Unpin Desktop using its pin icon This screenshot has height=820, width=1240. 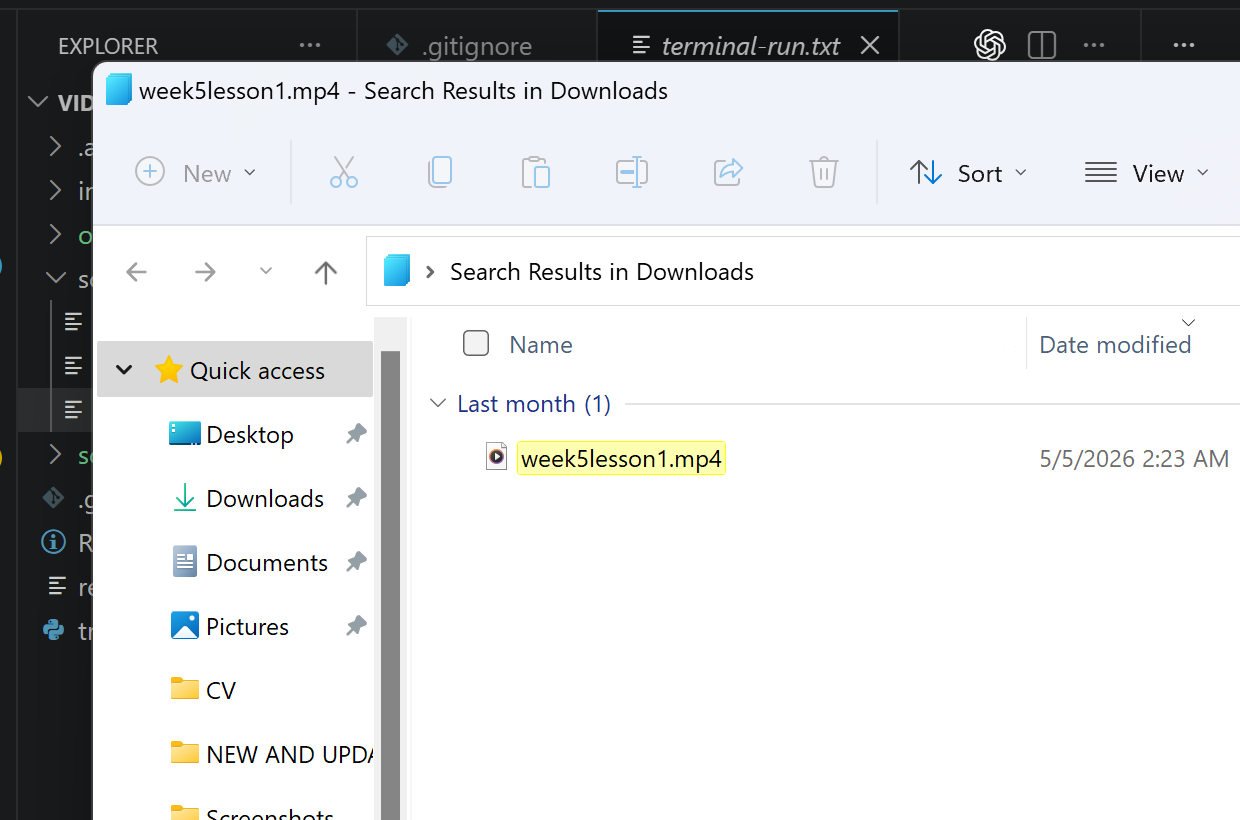click(356, 435)
